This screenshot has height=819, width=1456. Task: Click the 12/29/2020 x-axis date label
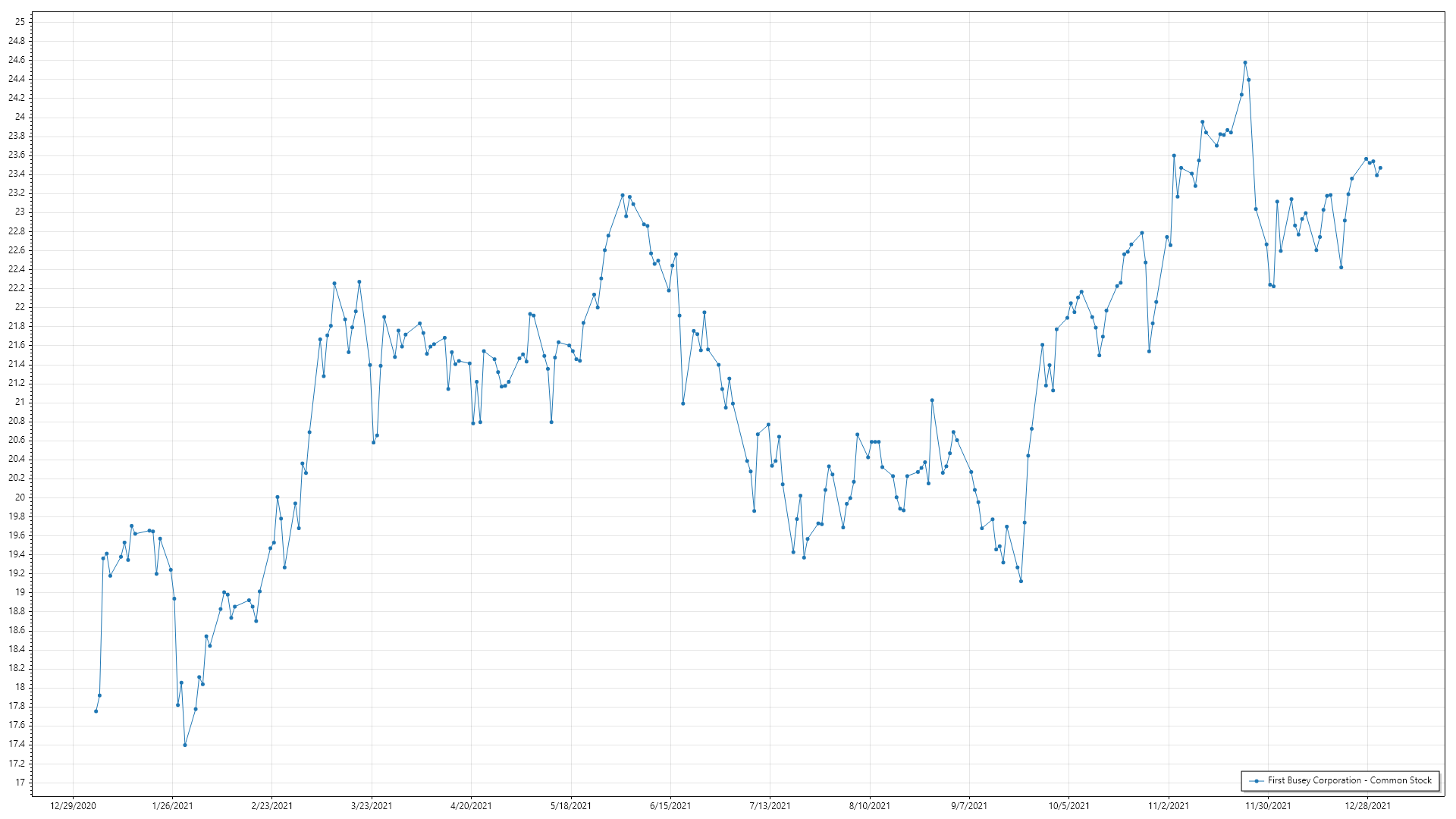[x=73, y=806]
